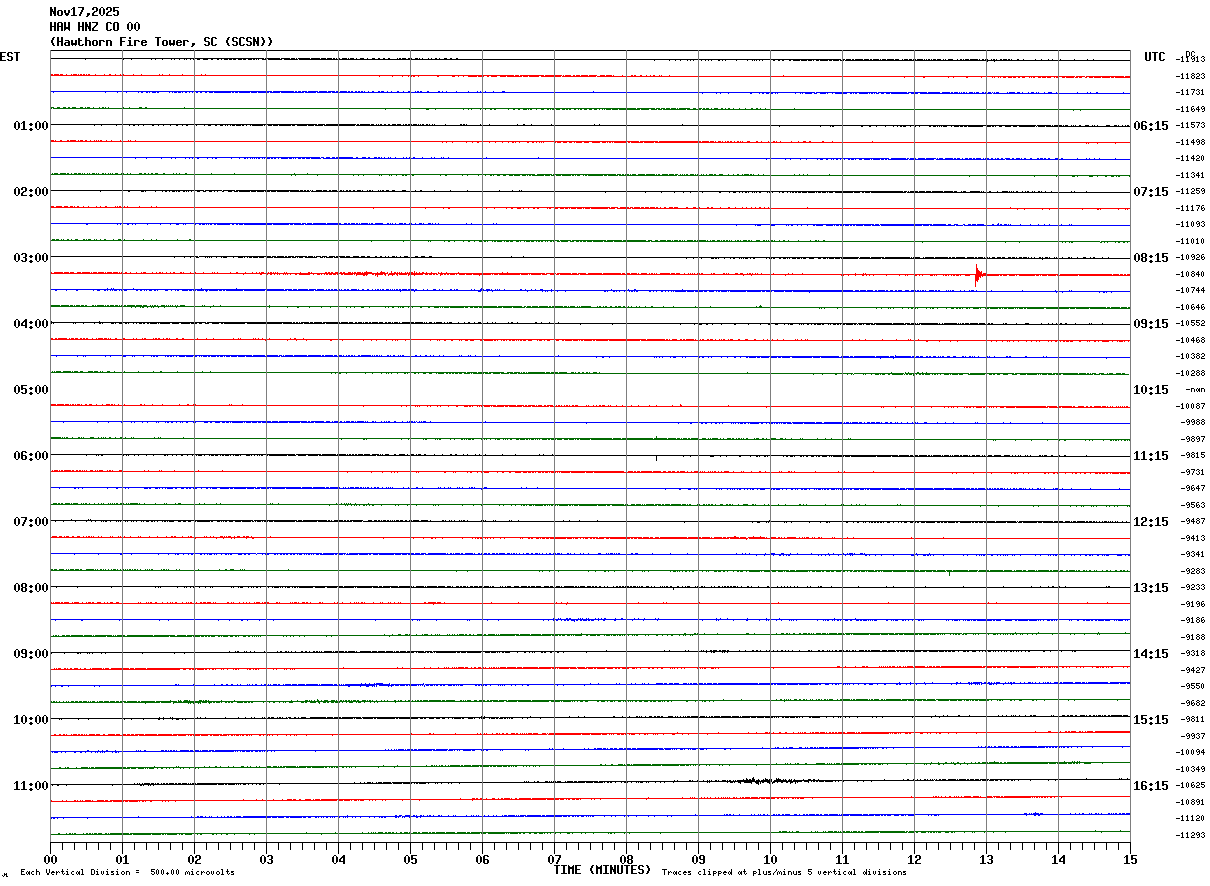Click the TIME (MINUTES) axis title
Image resolution: width=1210 pixels, height=886 pixels.
coord(602,870)
